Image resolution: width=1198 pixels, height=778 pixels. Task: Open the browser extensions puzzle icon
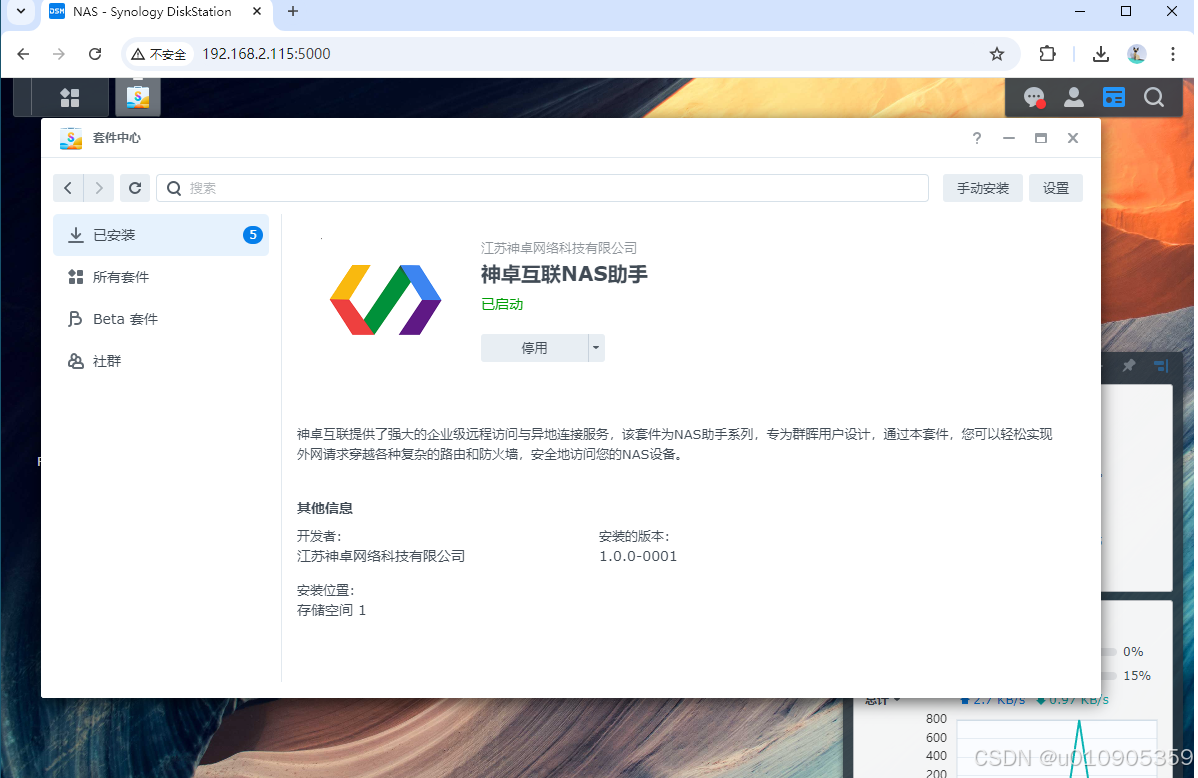tap(1047, 53)
